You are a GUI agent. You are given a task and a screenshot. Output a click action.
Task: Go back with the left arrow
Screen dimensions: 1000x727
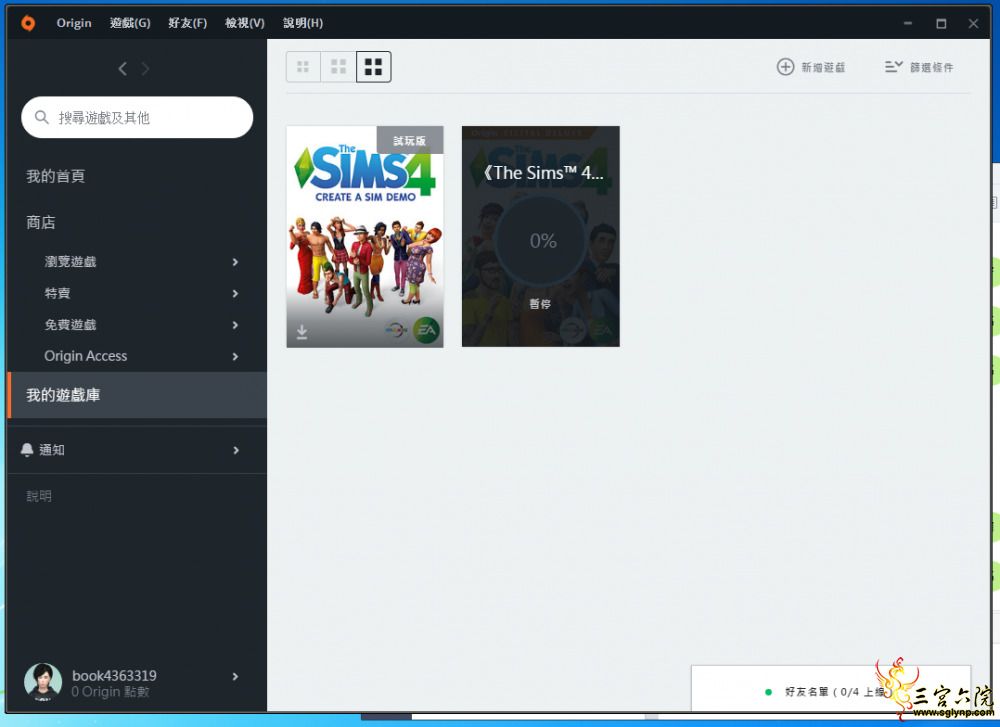[x=122, y=69]
